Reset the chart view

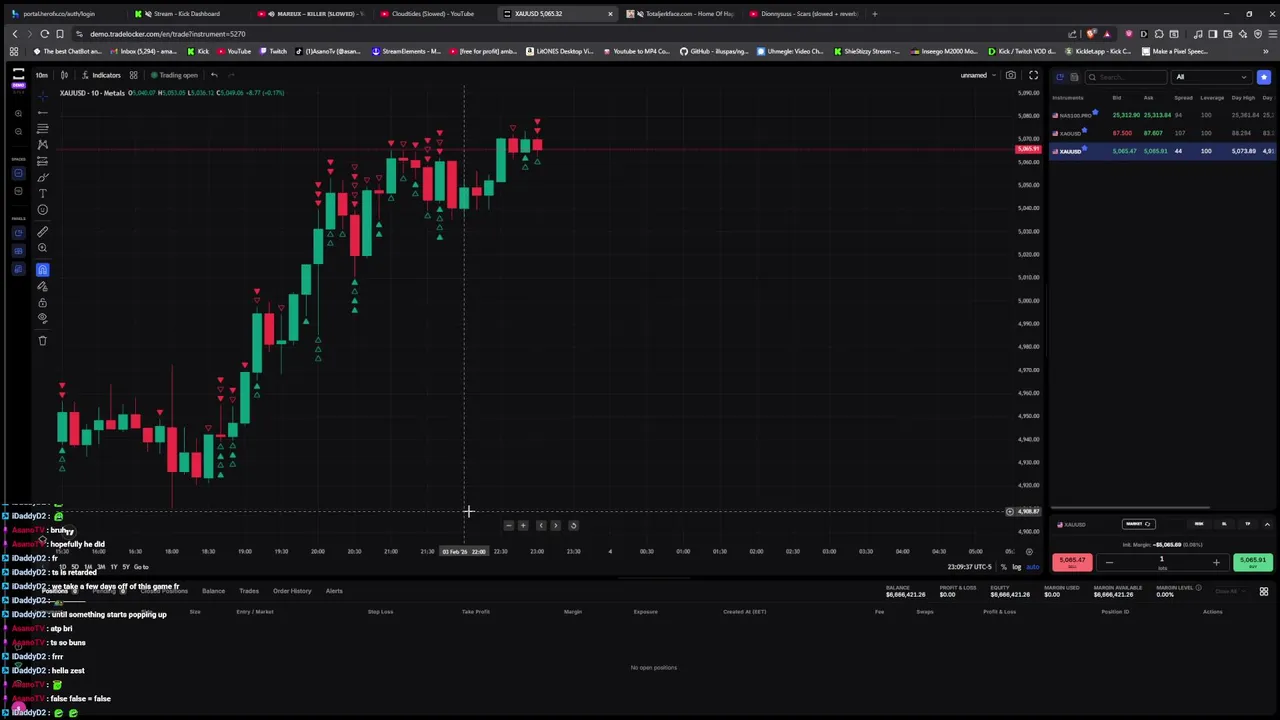[573, 525]
